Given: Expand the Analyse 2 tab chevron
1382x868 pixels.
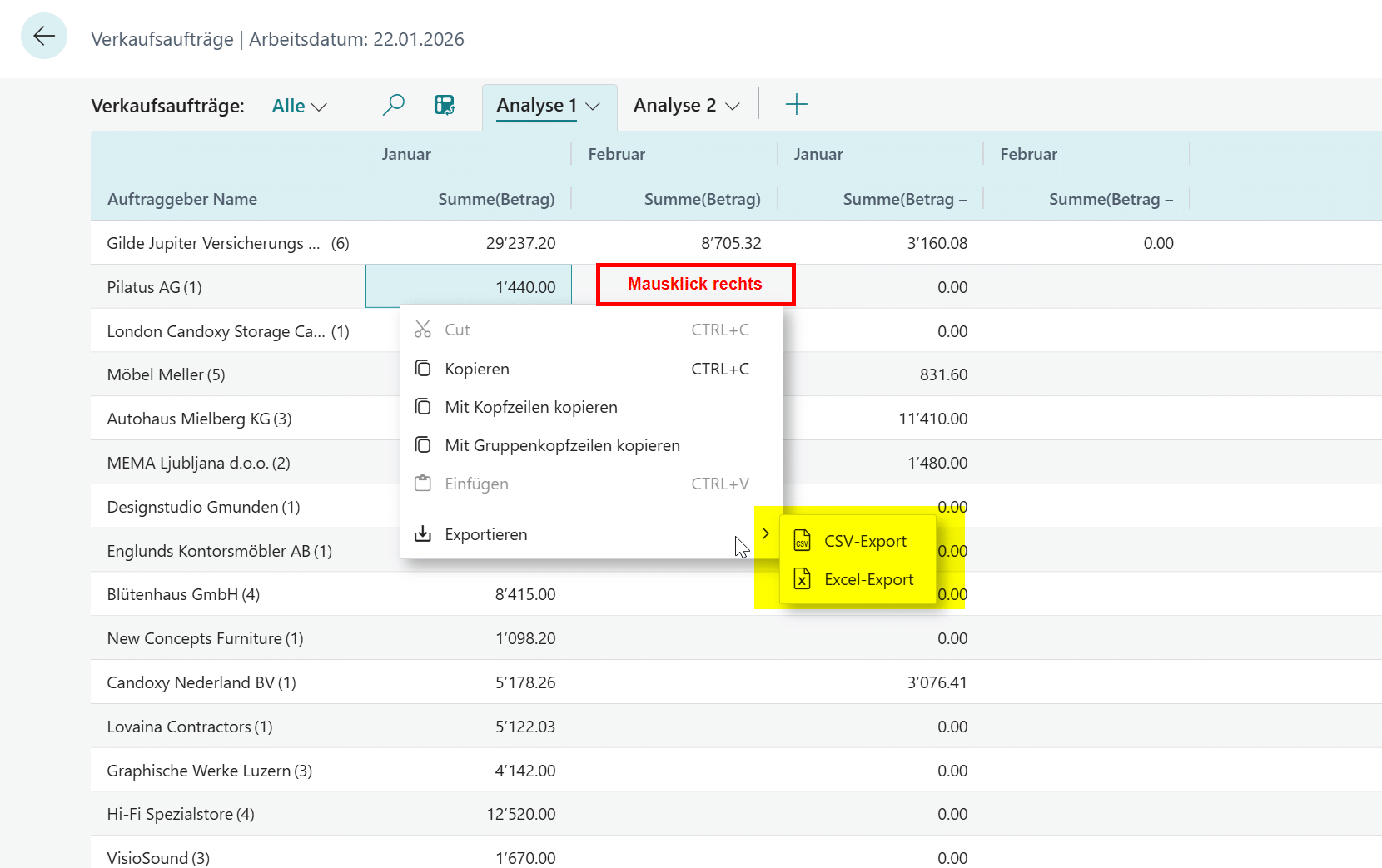Looking at the screenshot, I should click(x=733, y=107).
